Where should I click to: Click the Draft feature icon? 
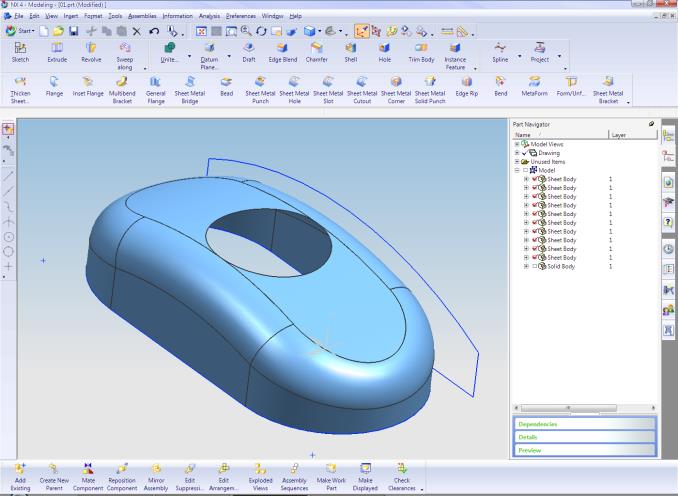pos(249,52)
